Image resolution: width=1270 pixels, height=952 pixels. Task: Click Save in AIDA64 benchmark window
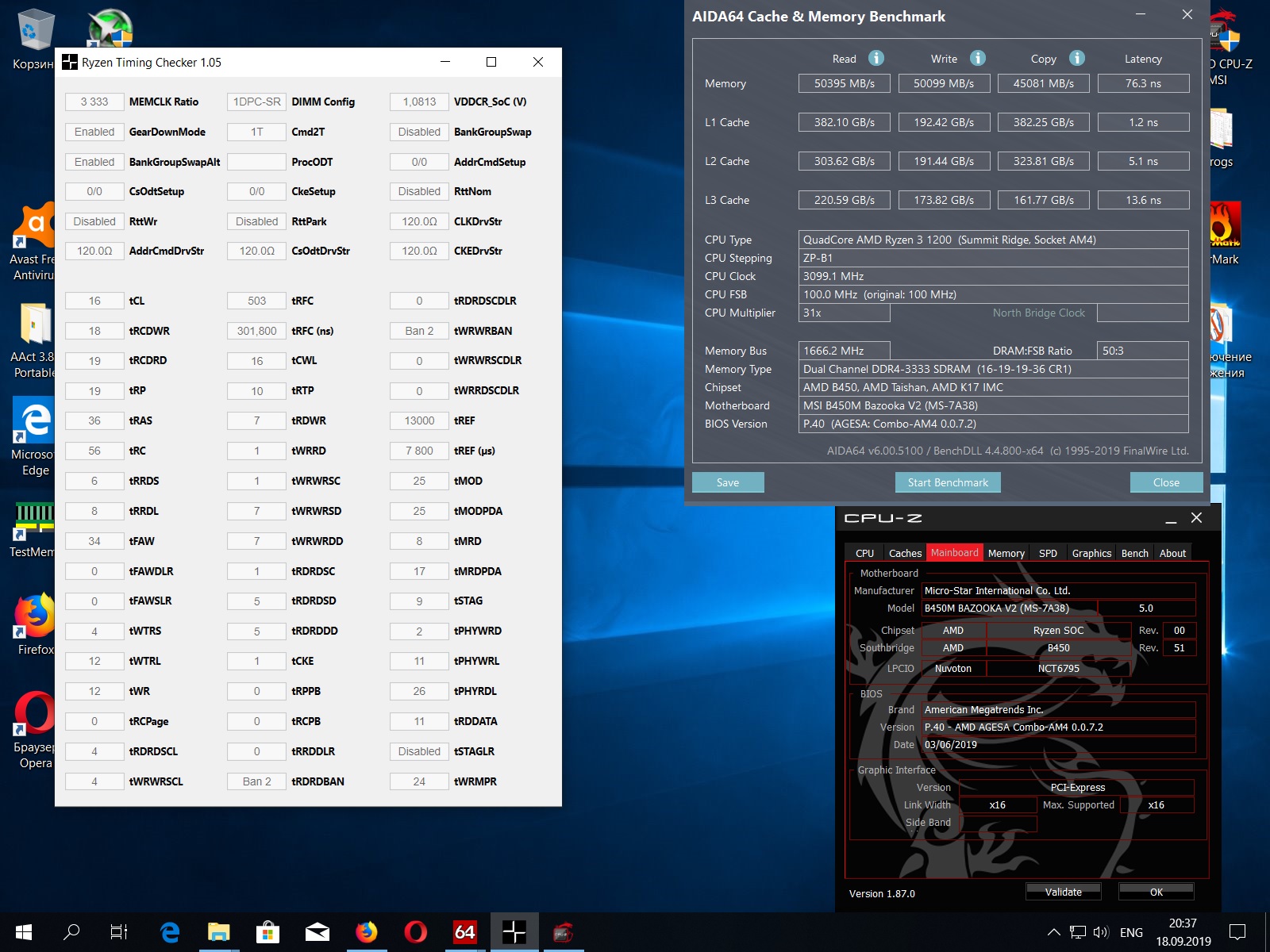[727, 482]
